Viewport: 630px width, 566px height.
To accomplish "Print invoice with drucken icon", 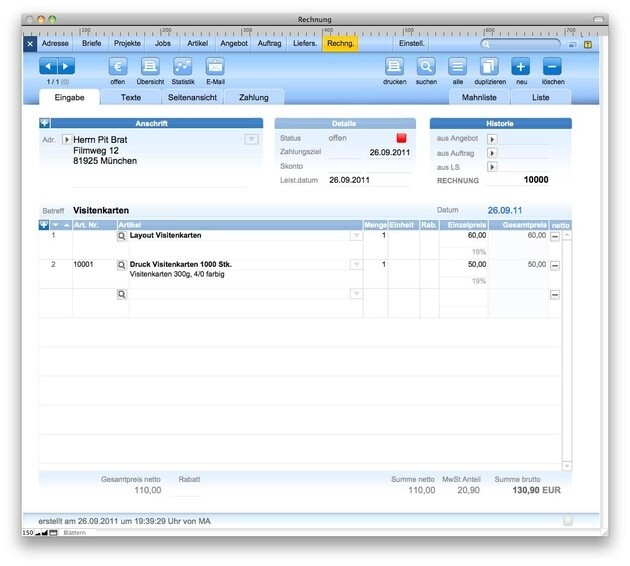I will [394, 66].
